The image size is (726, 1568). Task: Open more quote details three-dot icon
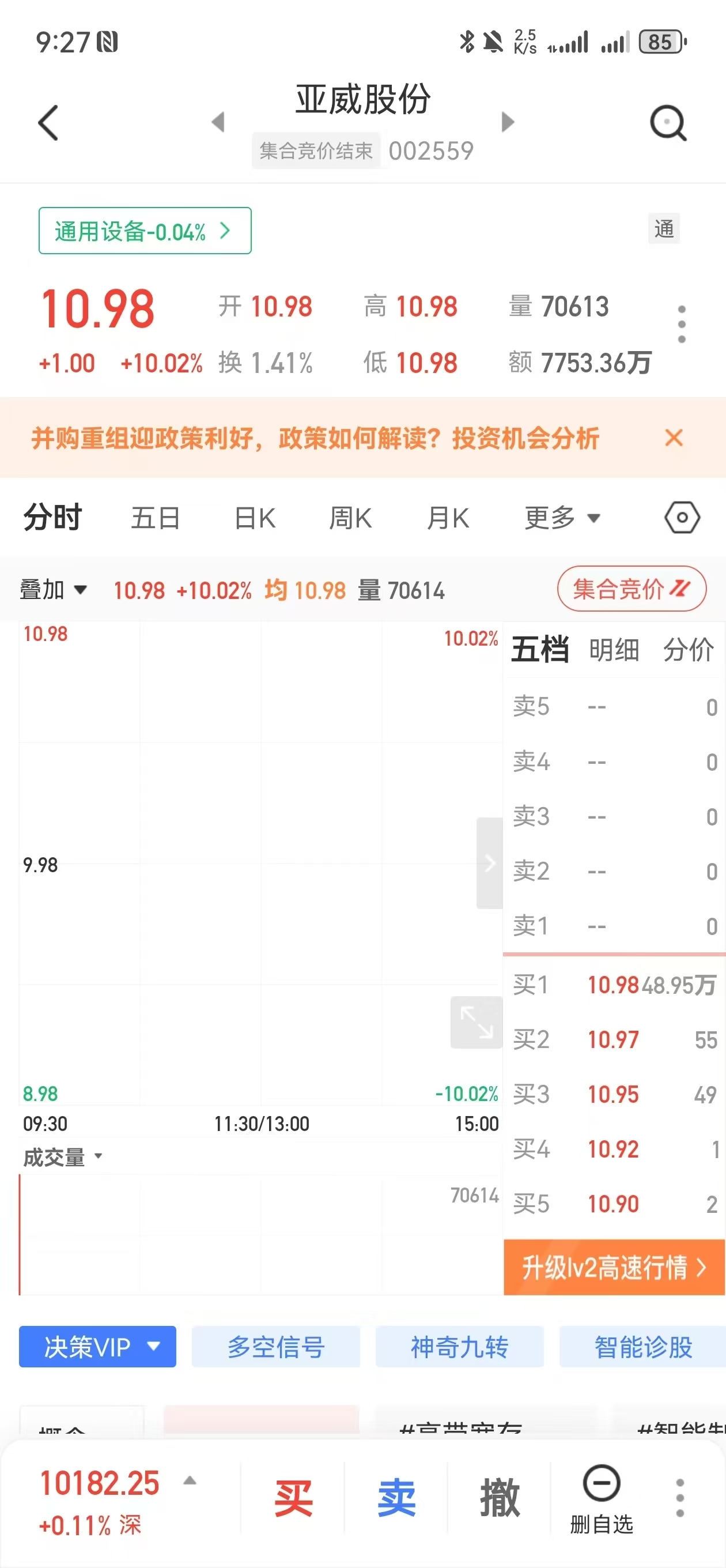(x=682, y=324)
